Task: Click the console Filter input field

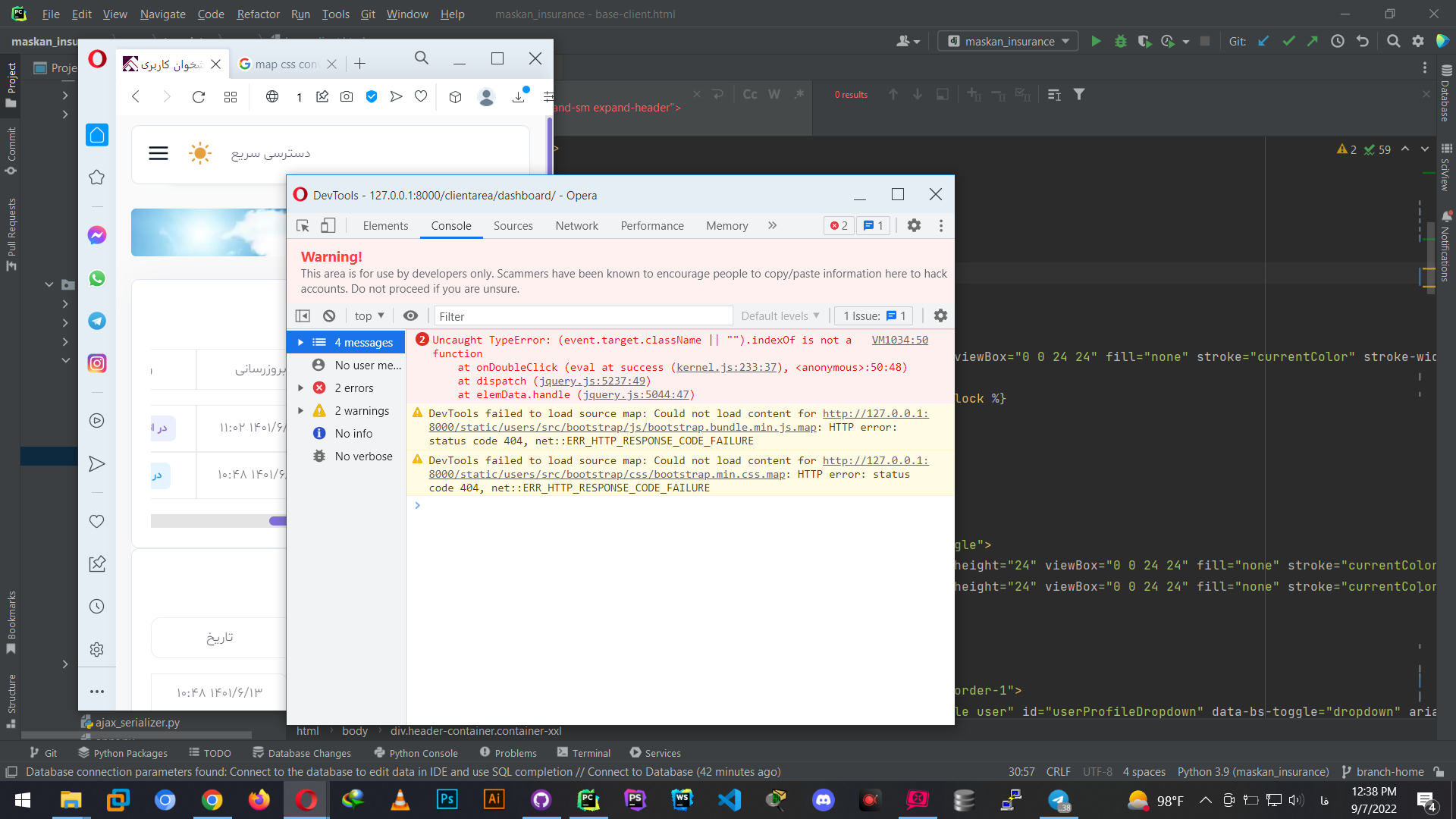Action: pos(582,315)
